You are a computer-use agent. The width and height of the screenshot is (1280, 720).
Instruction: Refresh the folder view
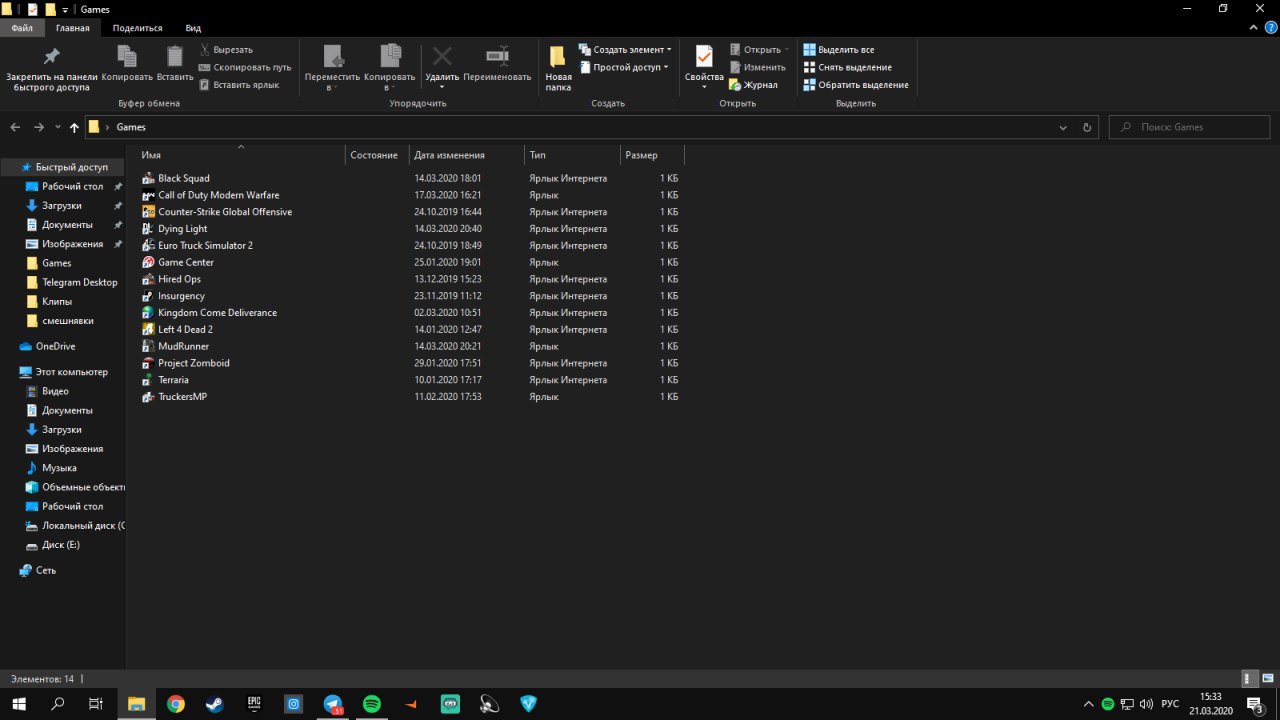[1087, 127]
